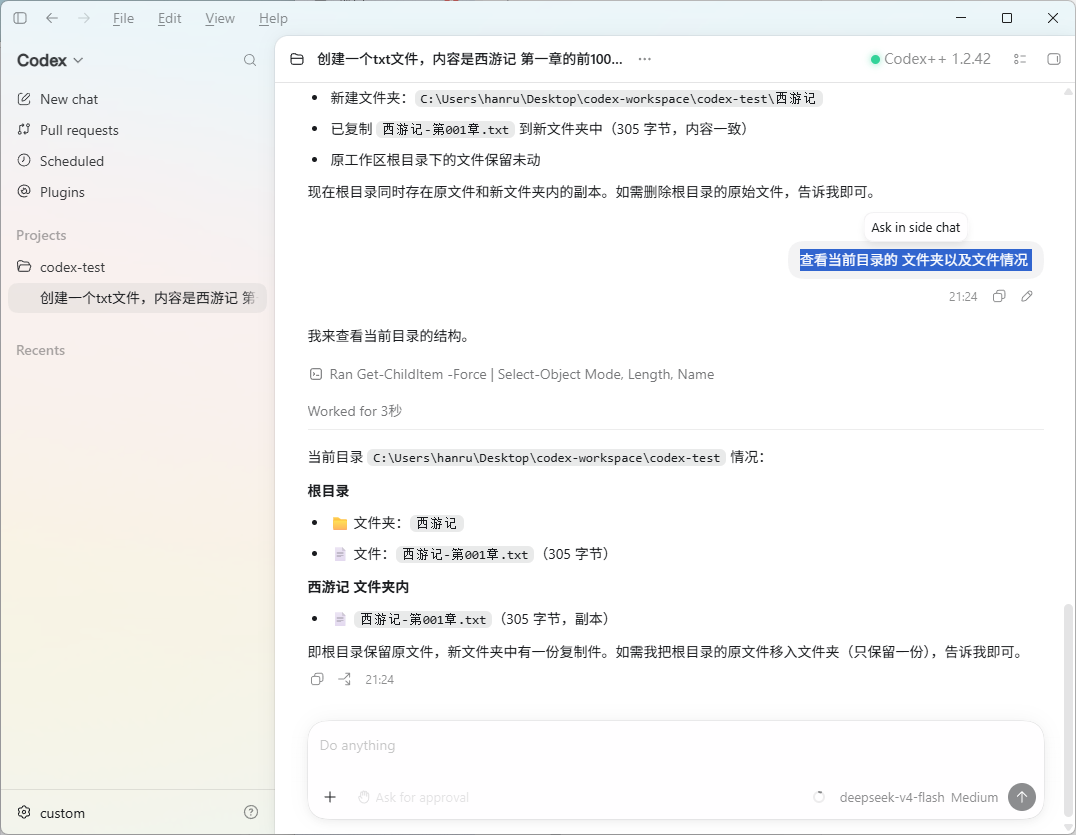Copy the user message at 21:24
This screenshot has height=835, width=1076.
[x=999, y=296]
